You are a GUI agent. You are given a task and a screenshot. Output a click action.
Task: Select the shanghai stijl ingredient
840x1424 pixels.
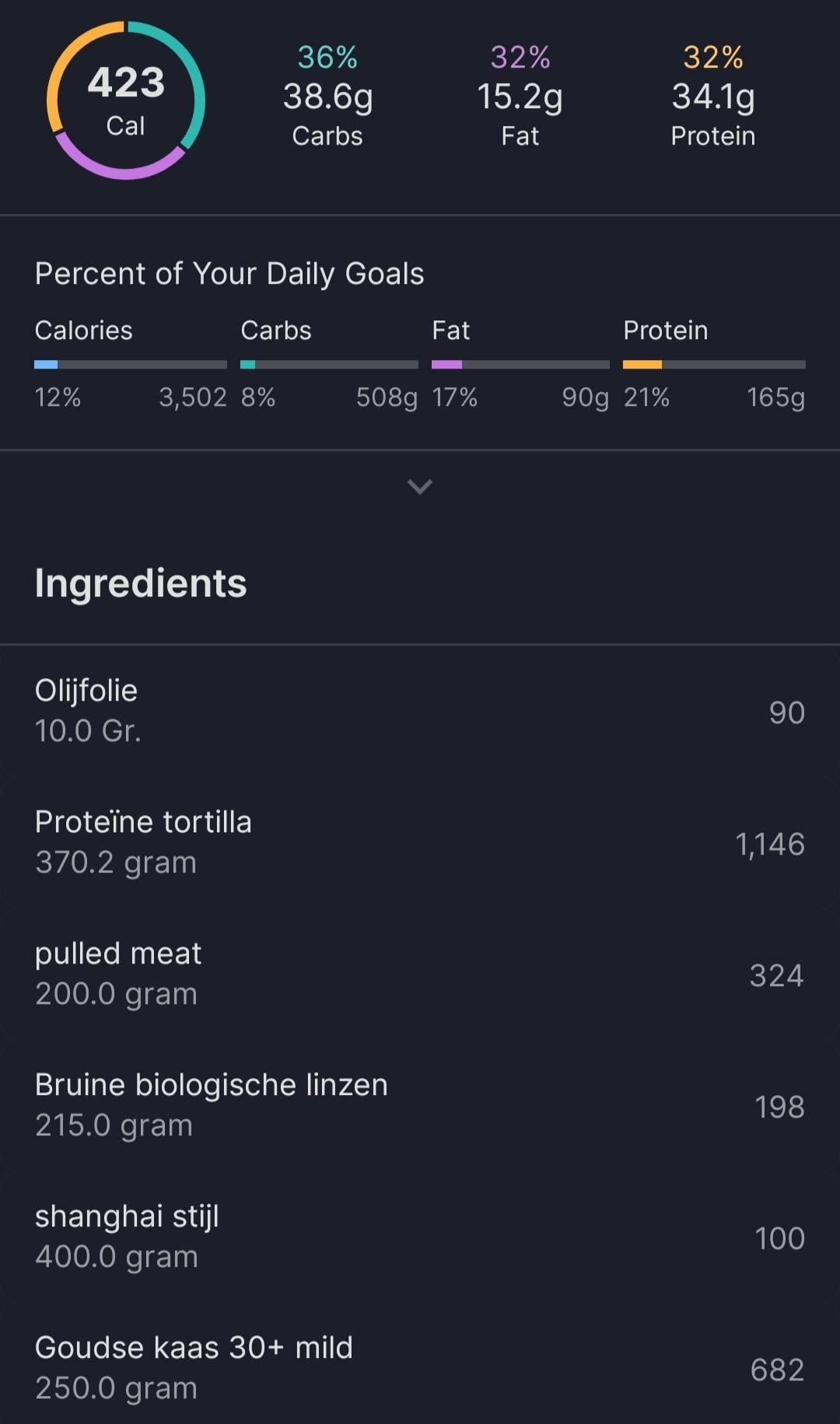tap(420, 1237)
